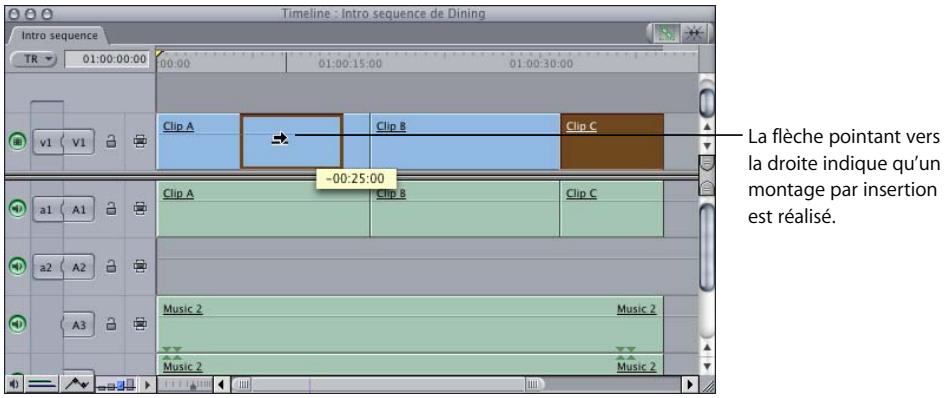The width and height of the screenshot is (945, 398).
Task: Click video tracks scroll down arrow
Action: coord(707,146)
